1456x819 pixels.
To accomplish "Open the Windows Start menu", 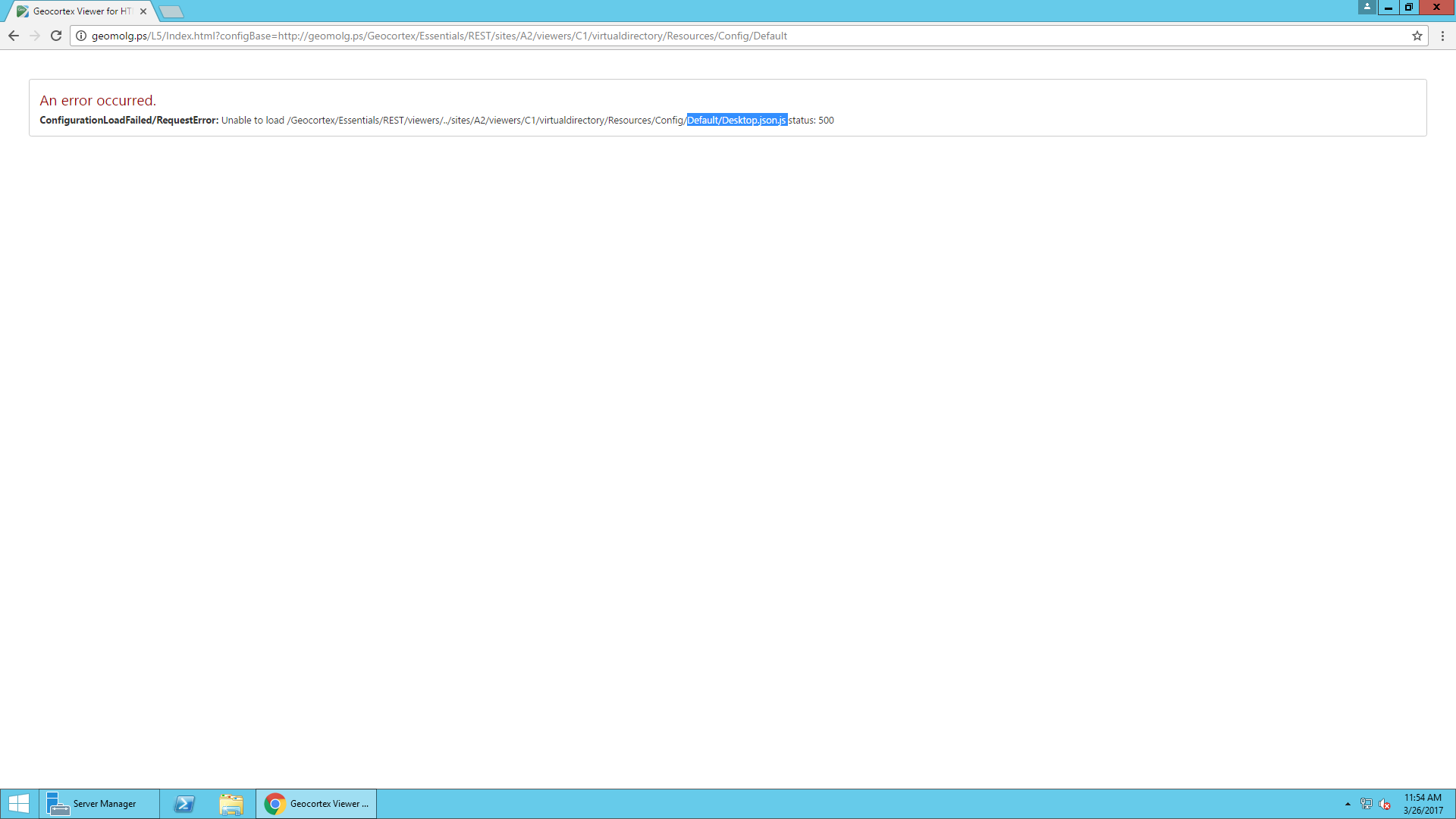I will [x=19, y=804].
